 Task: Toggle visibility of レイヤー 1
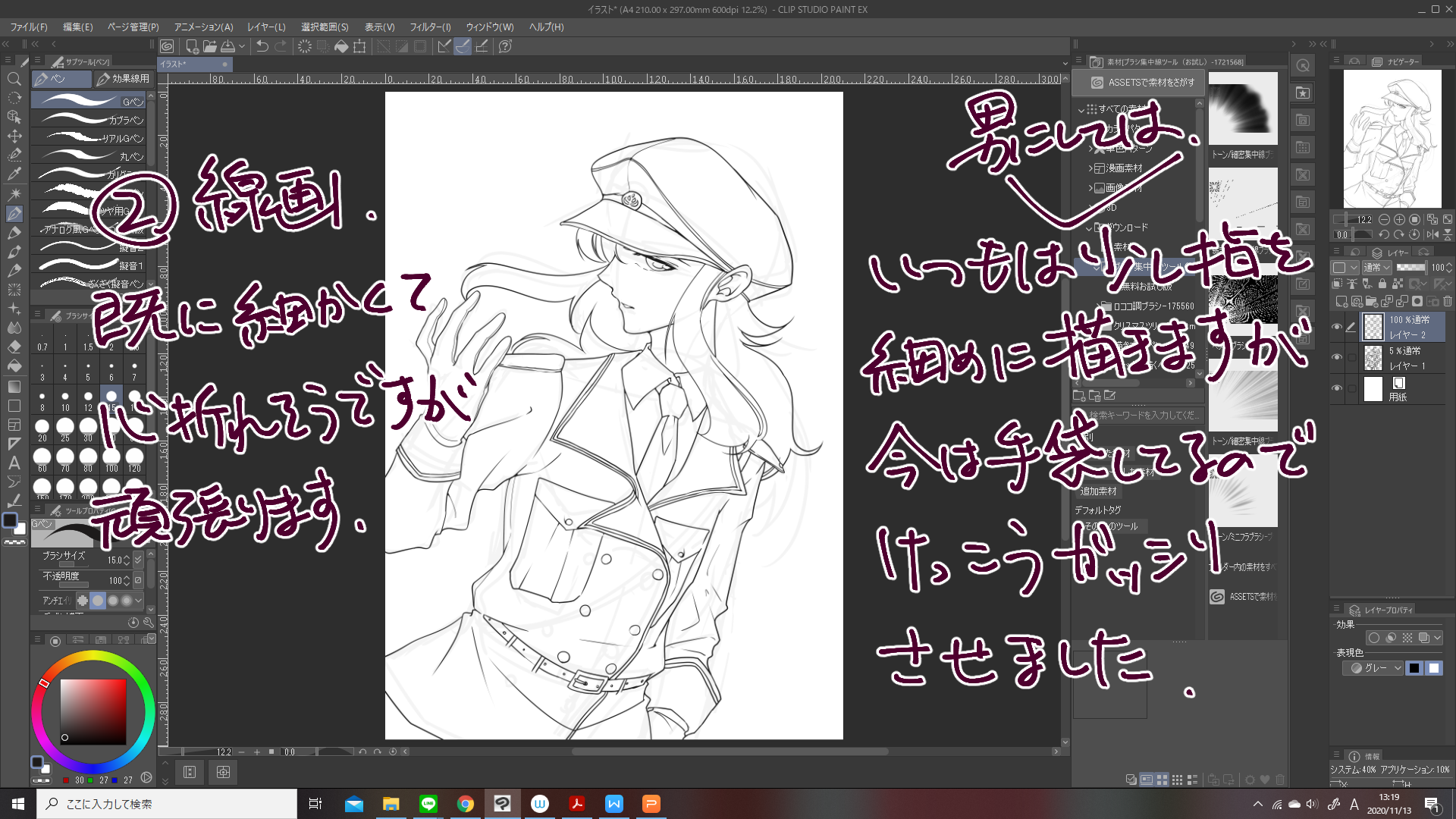coord(1337,358)
